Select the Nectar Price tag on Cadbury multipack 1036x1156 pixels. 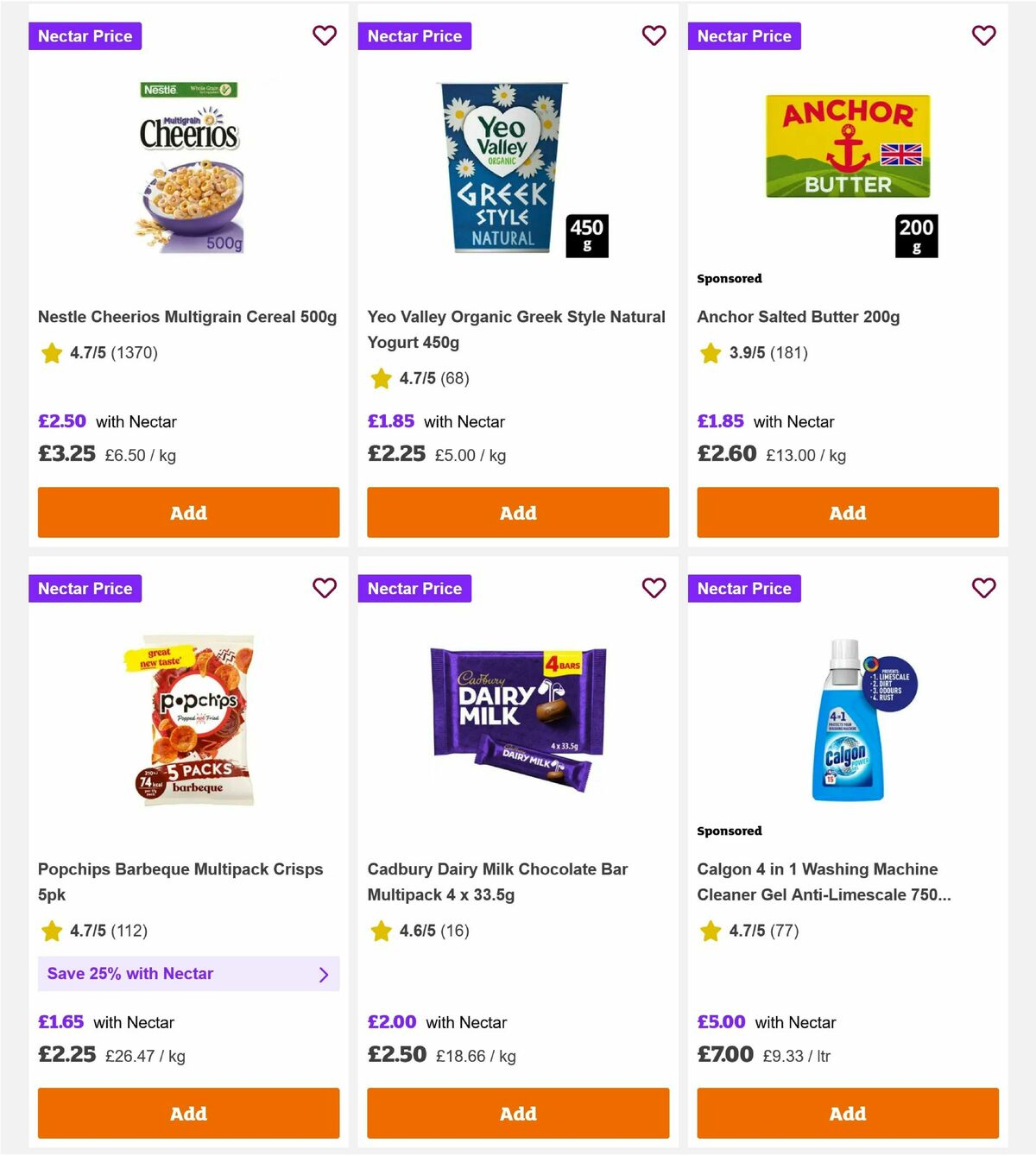tap(414, 588)
